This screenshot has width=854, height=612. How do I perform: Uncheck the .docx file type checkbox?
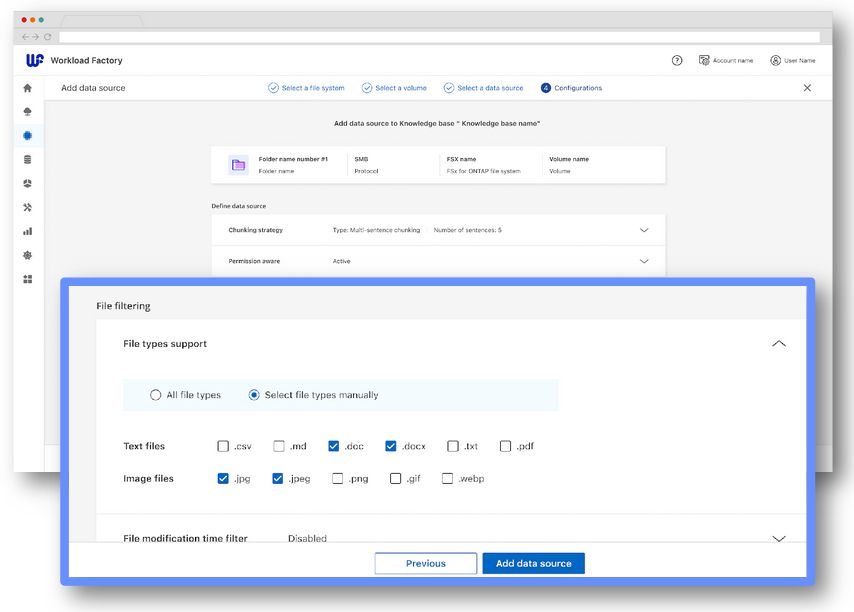[x=389, y=445]
